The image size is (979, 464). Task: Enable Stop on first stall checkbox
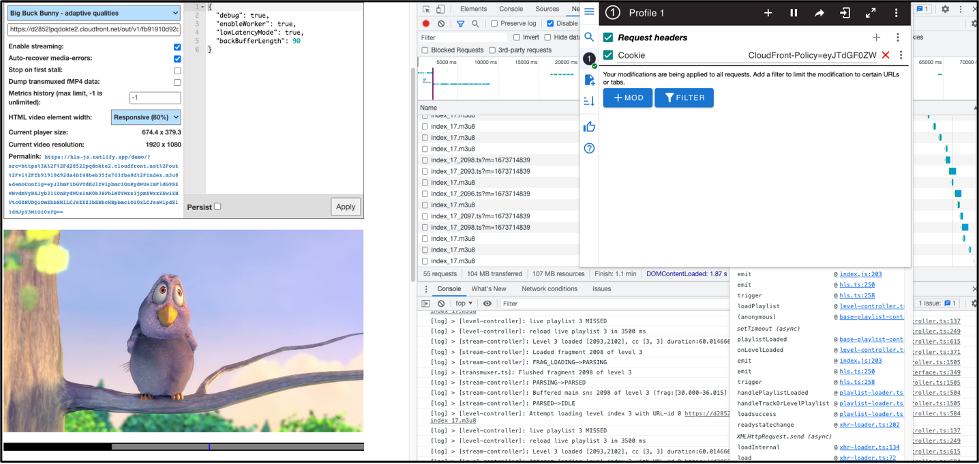point(177,71)
